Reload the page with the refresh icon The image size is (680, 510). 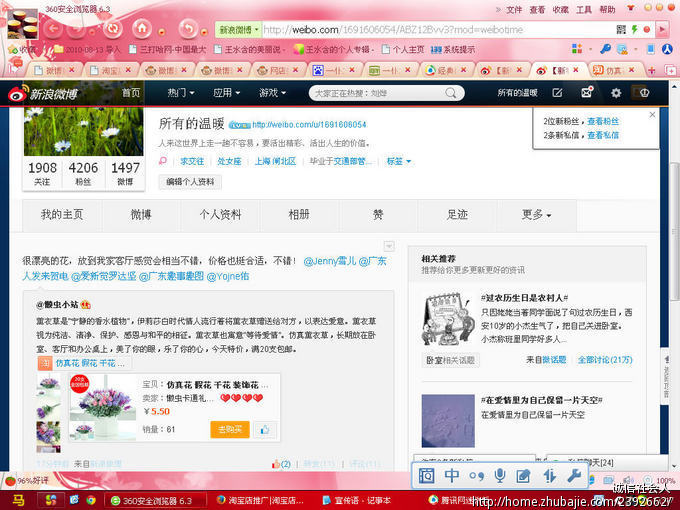pos(112,29)
